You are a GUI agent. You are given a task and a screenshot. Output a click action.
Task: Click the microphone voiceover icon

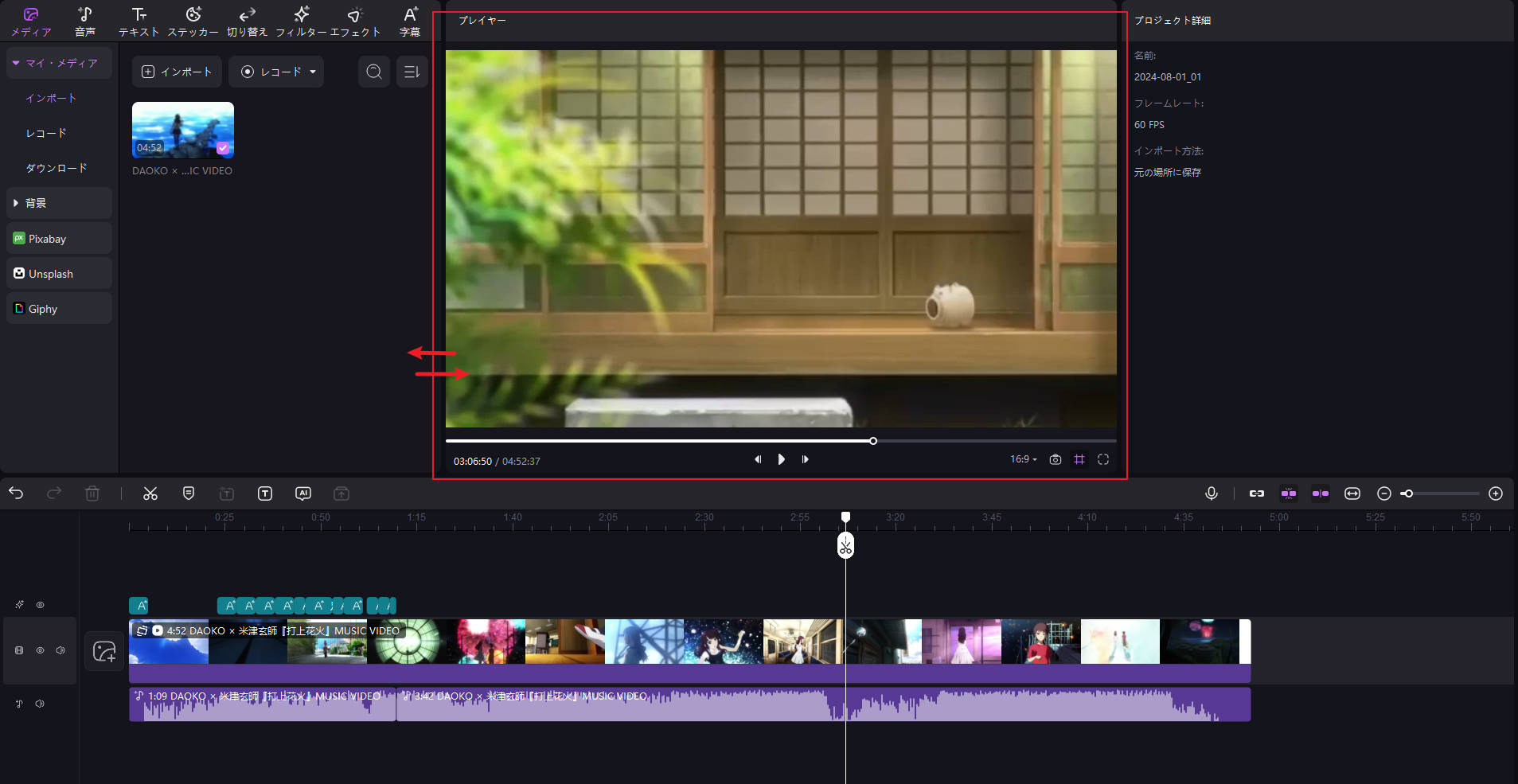click(x=1211, y=493)
